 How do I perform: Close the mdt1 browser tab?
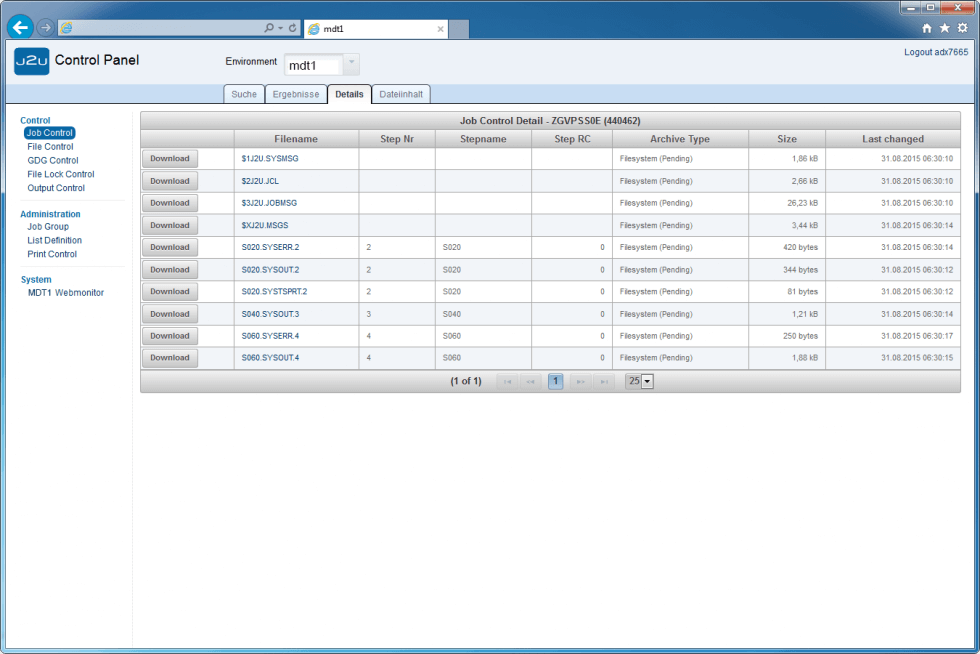(441, 29)
